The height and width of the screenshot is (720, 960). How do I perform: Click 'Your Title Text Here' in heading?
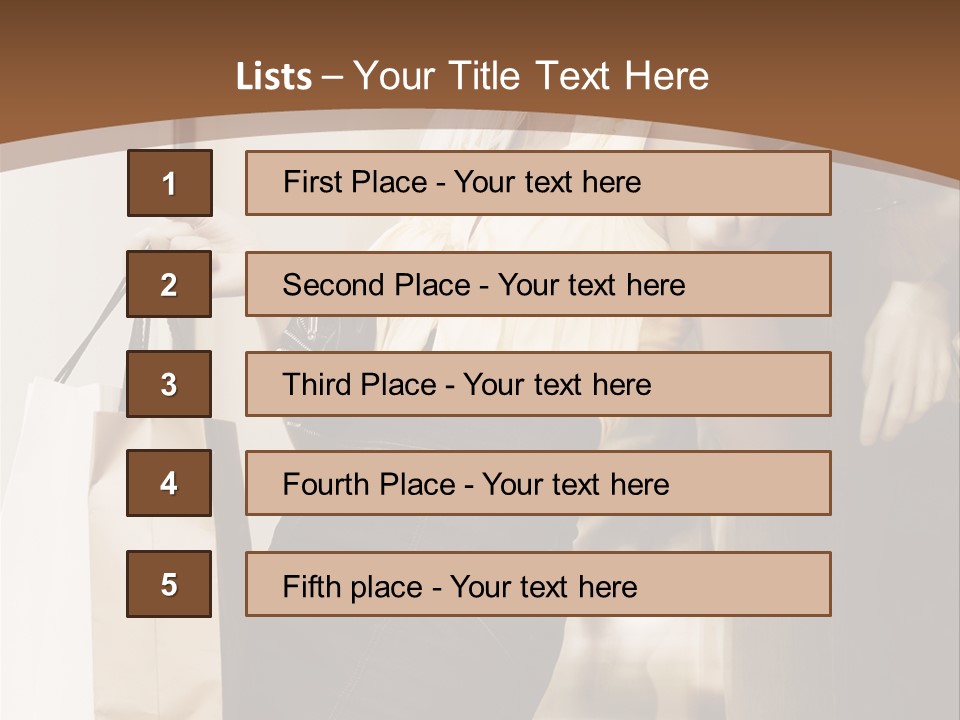531,76
